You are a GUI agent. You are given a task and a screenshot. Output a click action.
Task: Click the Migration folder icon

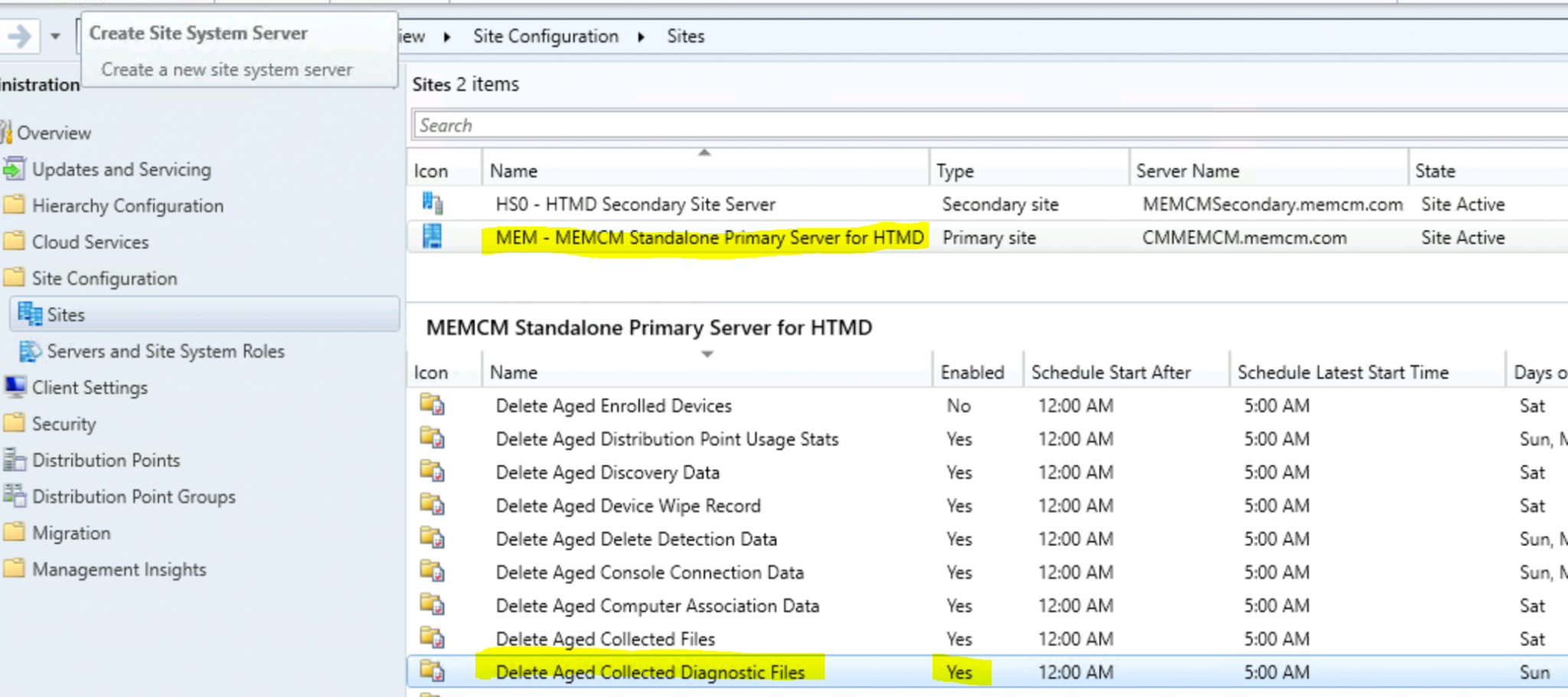[x=14, y=532]
